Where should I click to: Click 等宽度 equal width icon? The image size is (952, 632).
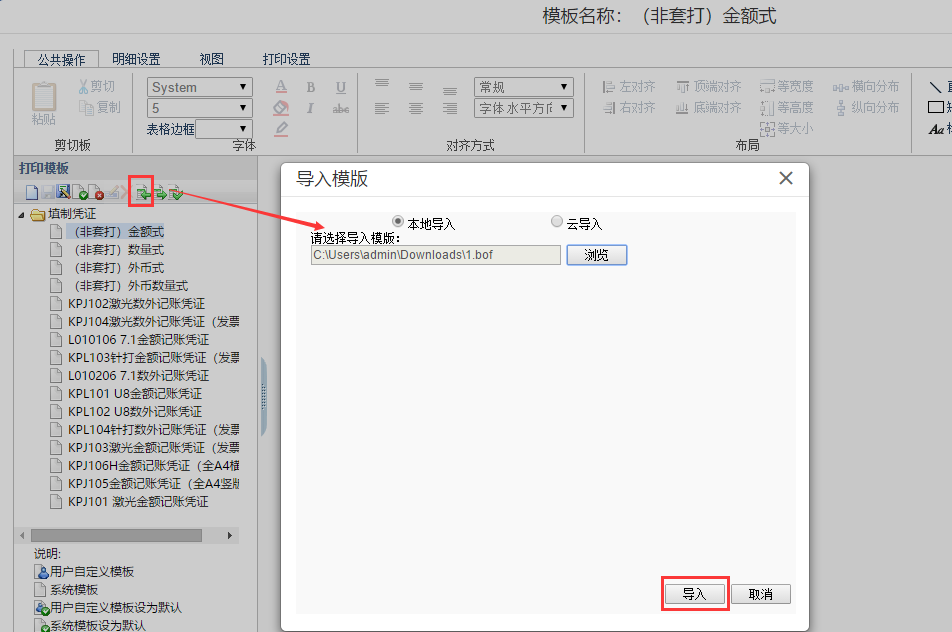coord(767,87)
